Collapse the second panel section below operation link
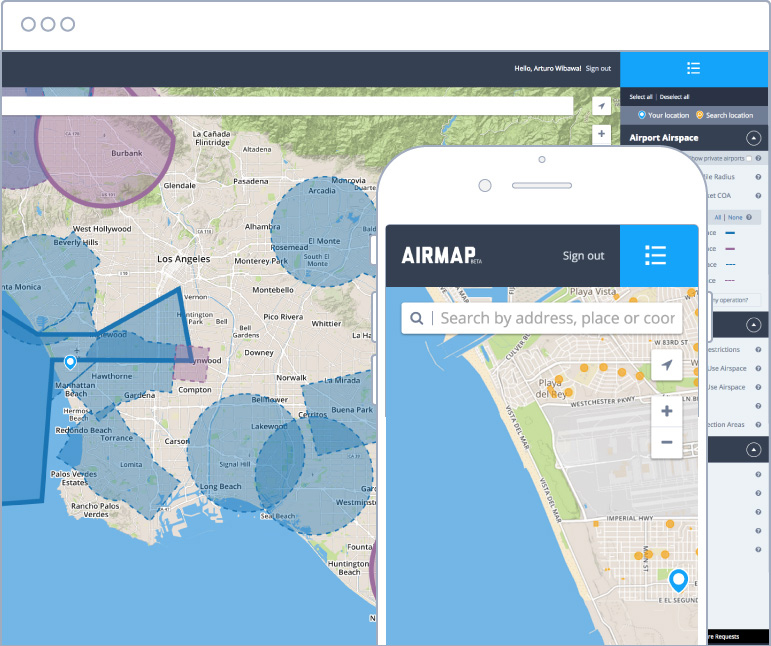Viewport: 771px width, 646px height. (753, 325)
